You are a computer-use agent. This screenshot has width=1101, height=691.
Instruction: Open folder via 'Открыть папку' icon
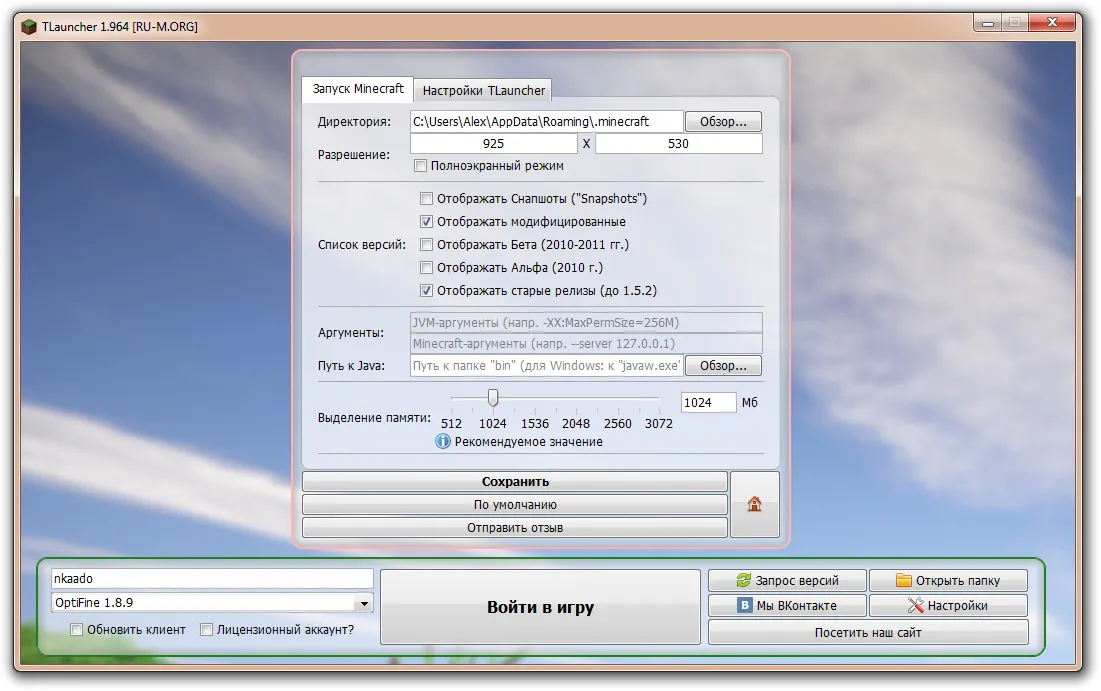(x=904, y=580)
